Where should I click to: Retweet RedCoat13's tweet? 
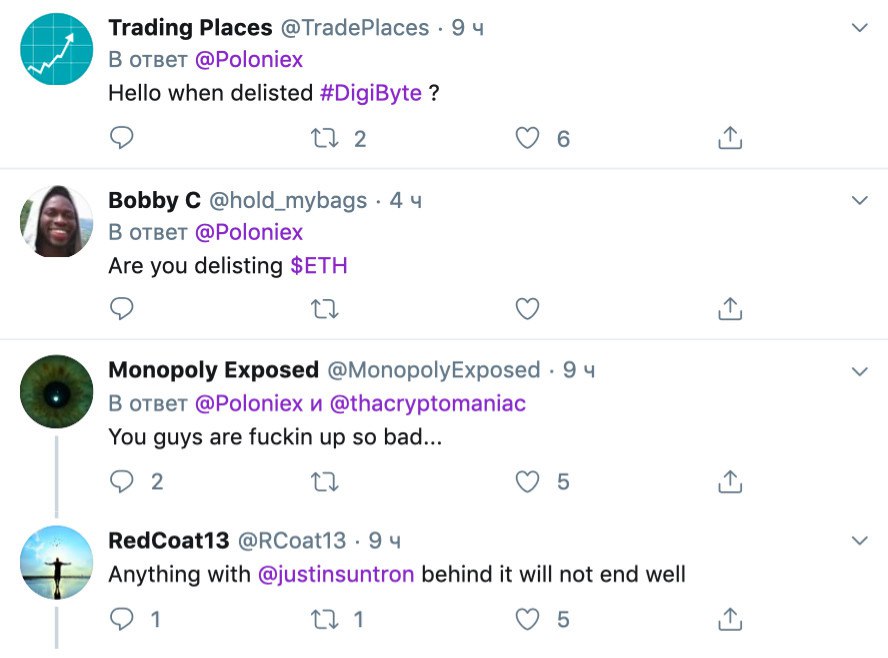coord(325,620)
